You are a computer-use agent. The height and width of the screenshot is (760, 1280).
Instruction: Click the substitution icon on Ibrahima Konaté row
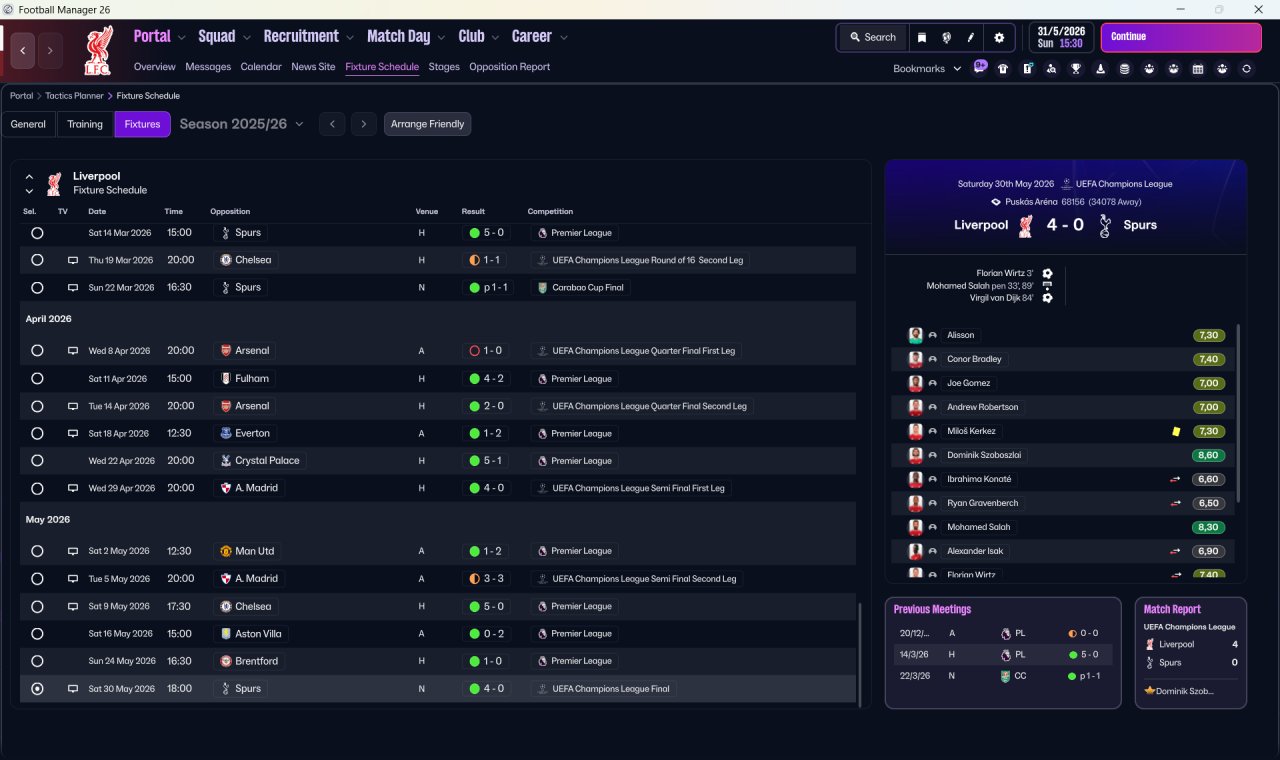click(x=1176, y=479)
